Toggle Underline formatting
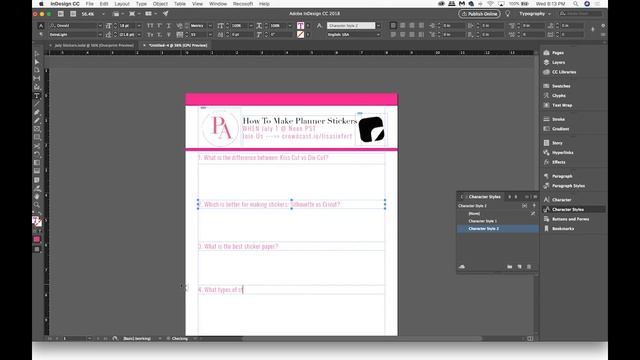 pyautogui.click(x=169, y=26)
